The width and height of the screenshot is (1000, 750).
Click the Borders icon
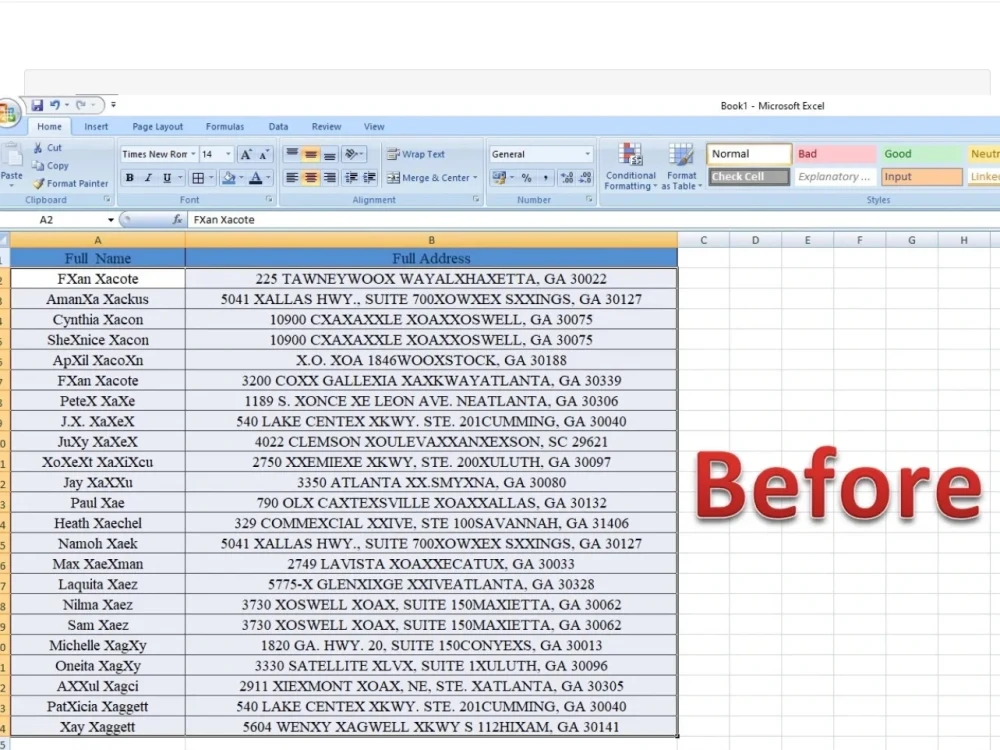tap(198, 178)
